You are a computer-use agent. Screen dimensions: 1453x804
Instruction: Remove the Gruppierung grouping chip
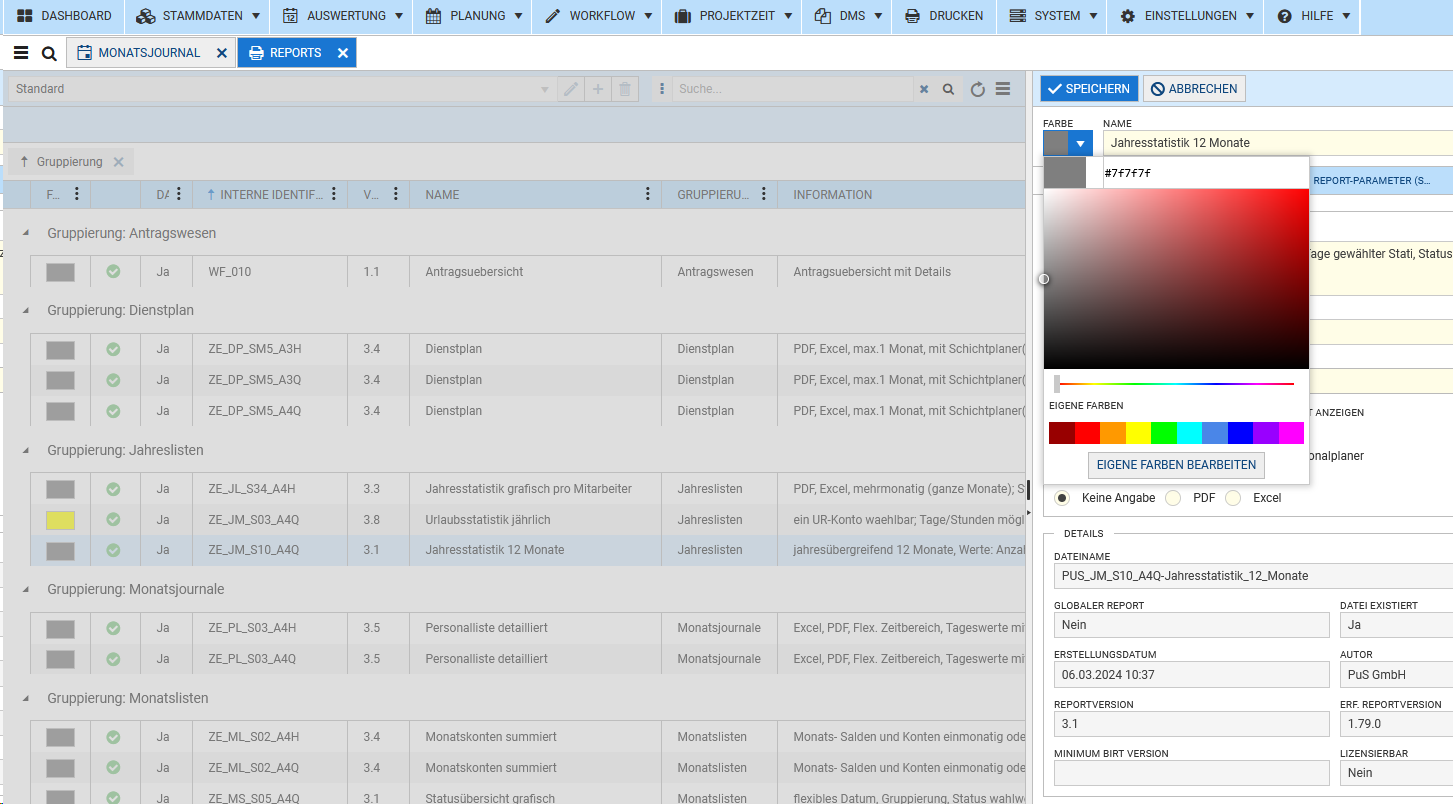tap(118, 162)
